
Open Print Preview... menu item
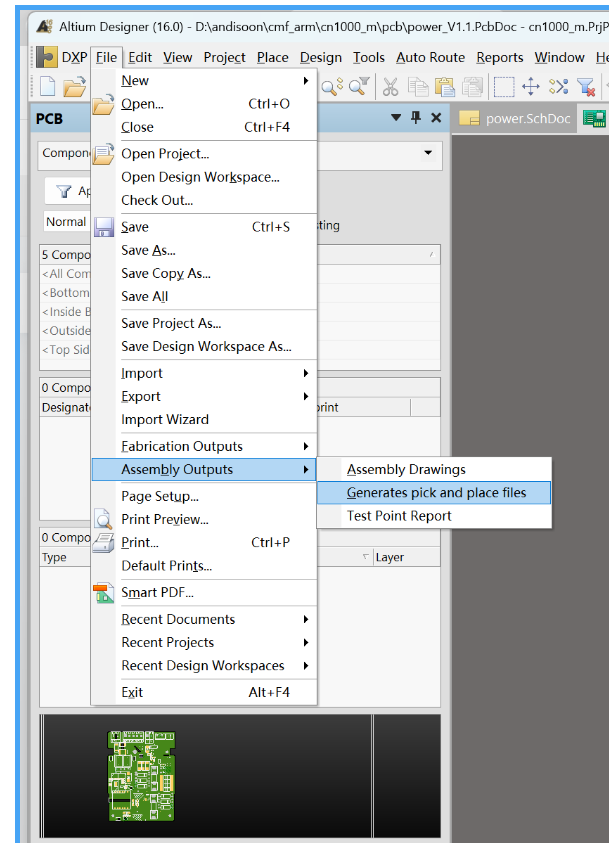204,519
